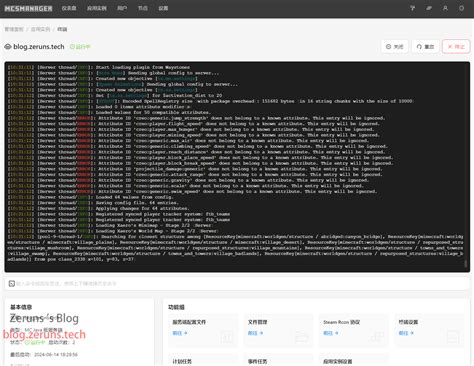
Task: Open the user profile icon in header
Action: (x=445, y=8)
